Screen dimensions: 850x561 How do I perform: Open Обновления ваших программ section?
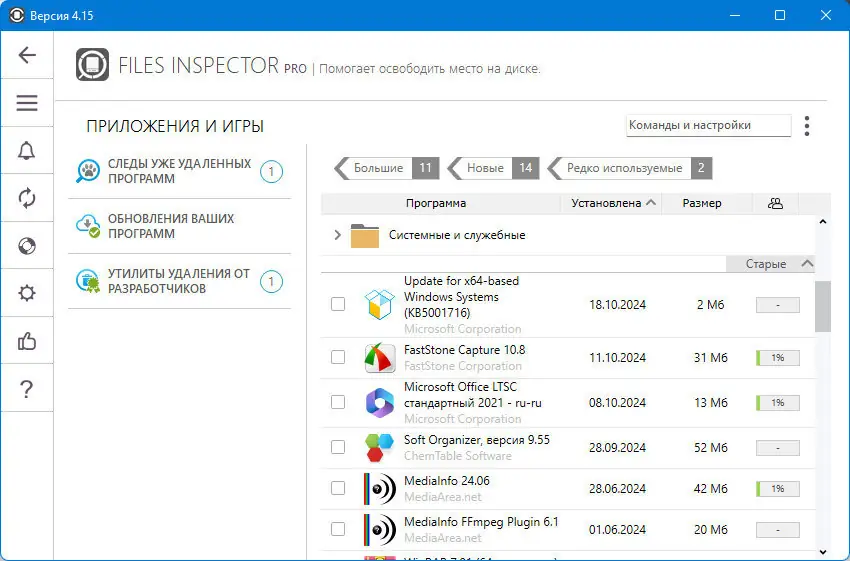point(179,226)
